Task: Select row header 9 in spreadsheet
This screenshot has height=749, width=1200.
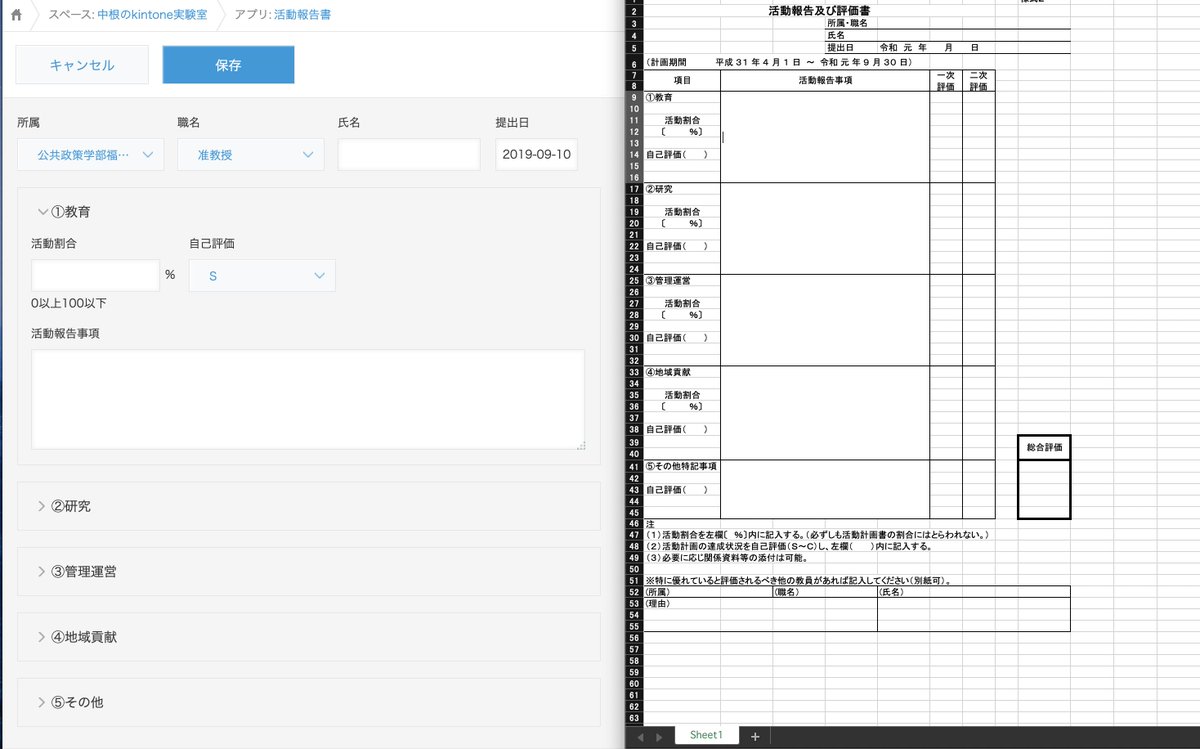Action: 634,98
